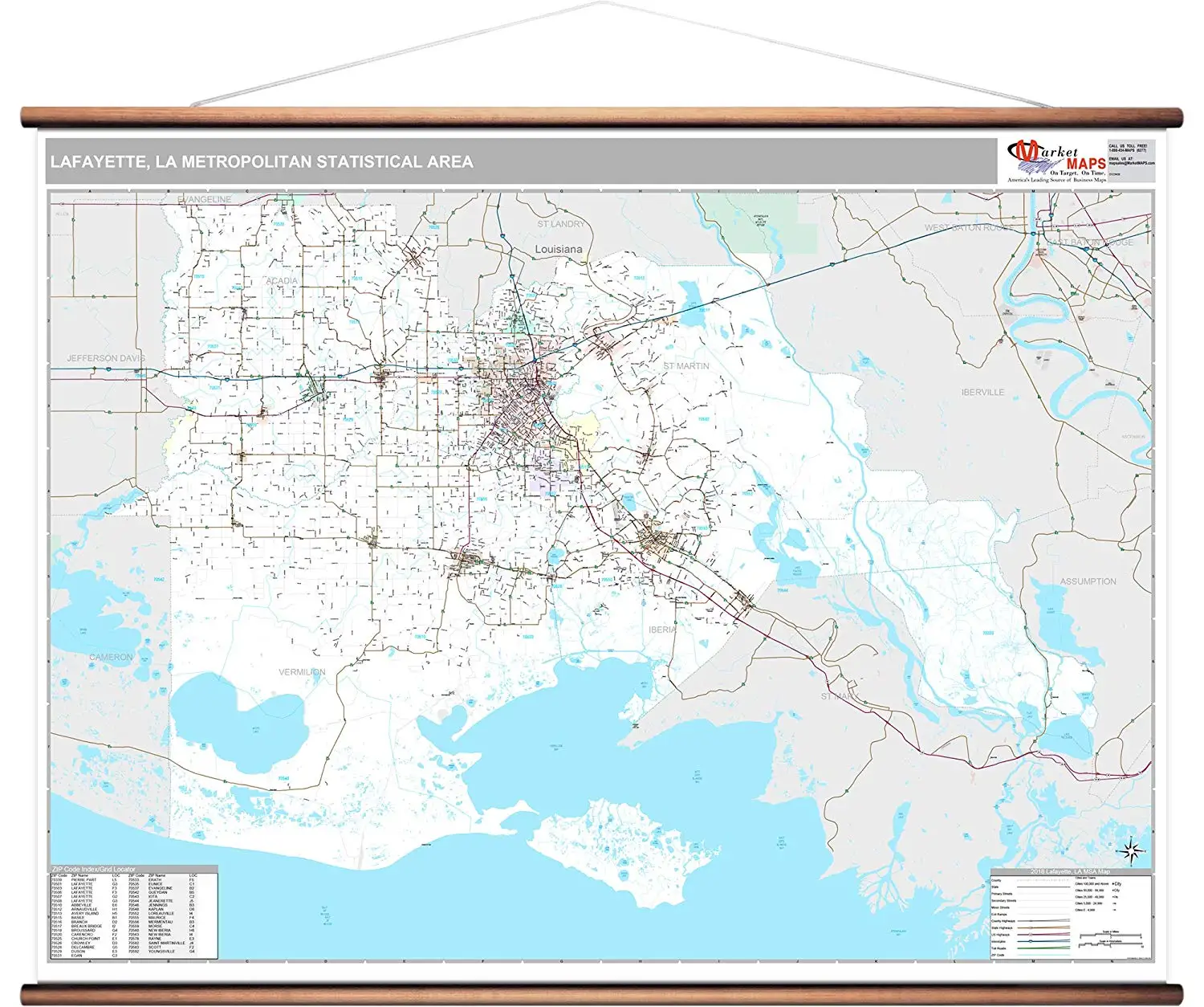The image size is (1204, 1007).
Task: Click the ZIP Code Index/Grid Locator header
Action: click(94, 869)
